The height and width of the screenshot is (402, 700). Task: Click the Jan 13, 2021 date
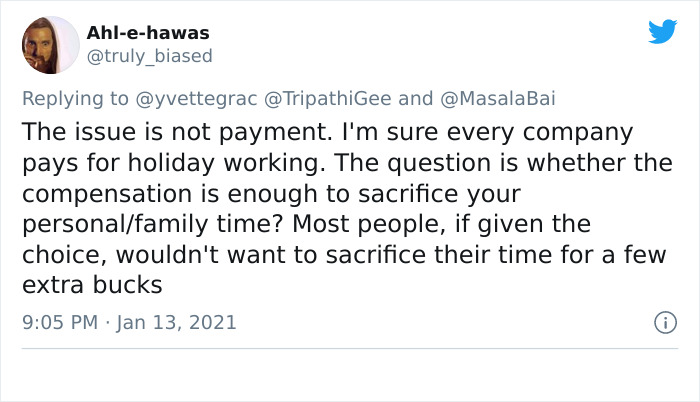pos(176,322)
